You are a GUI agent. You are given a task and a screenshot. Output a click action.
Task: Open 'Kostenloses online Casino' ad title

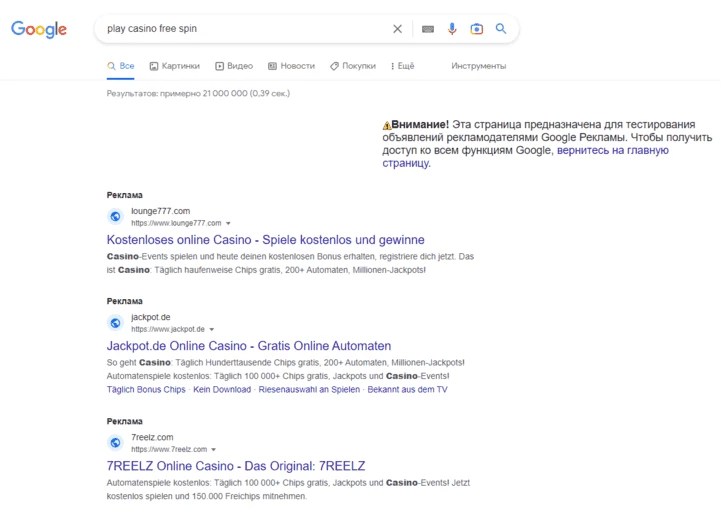(265, 240)
